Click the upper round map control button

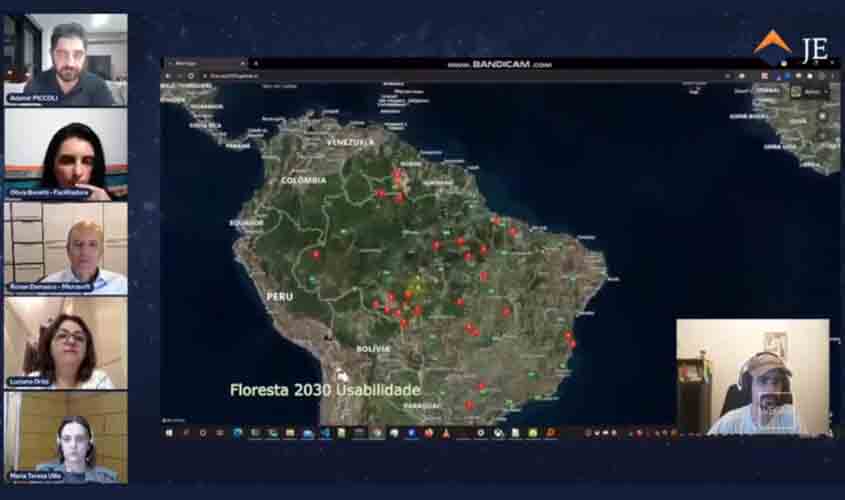click(x=822, y=115)
